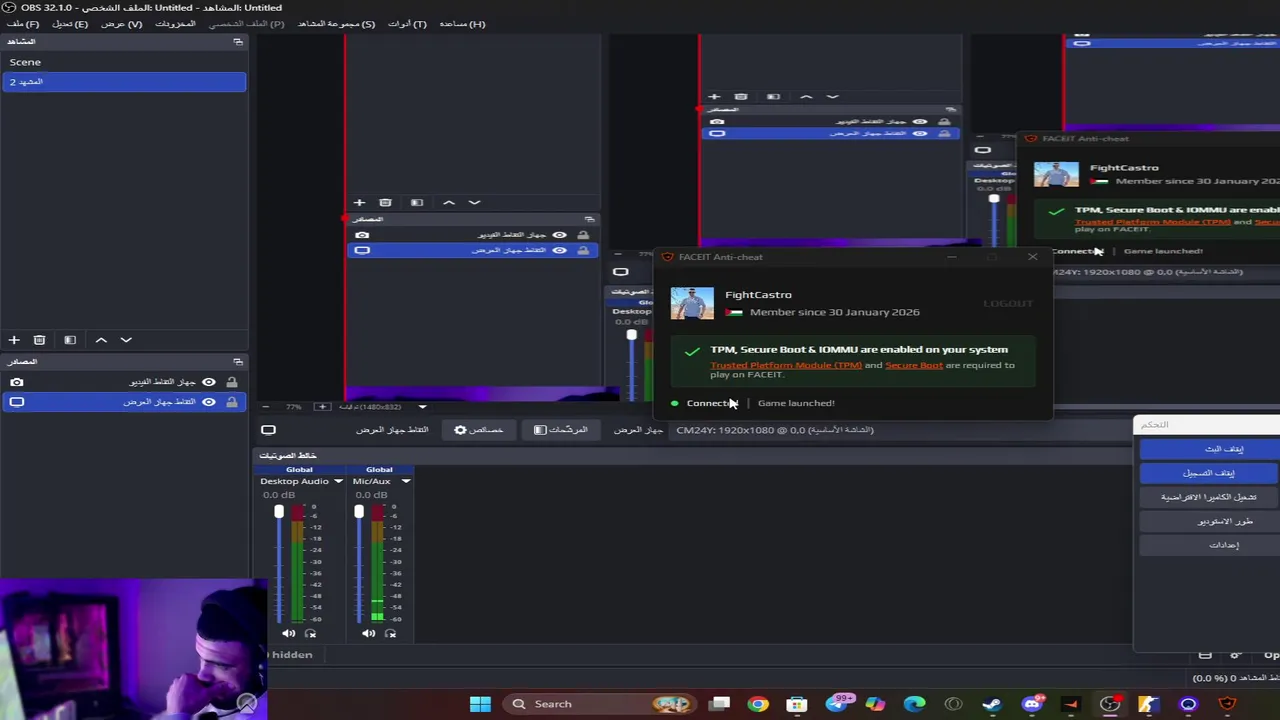Image resolution: width=1280 pixels, height=720 pixels.
Task: Open Steam from the taskbar
Action: (x=992, y=704)
